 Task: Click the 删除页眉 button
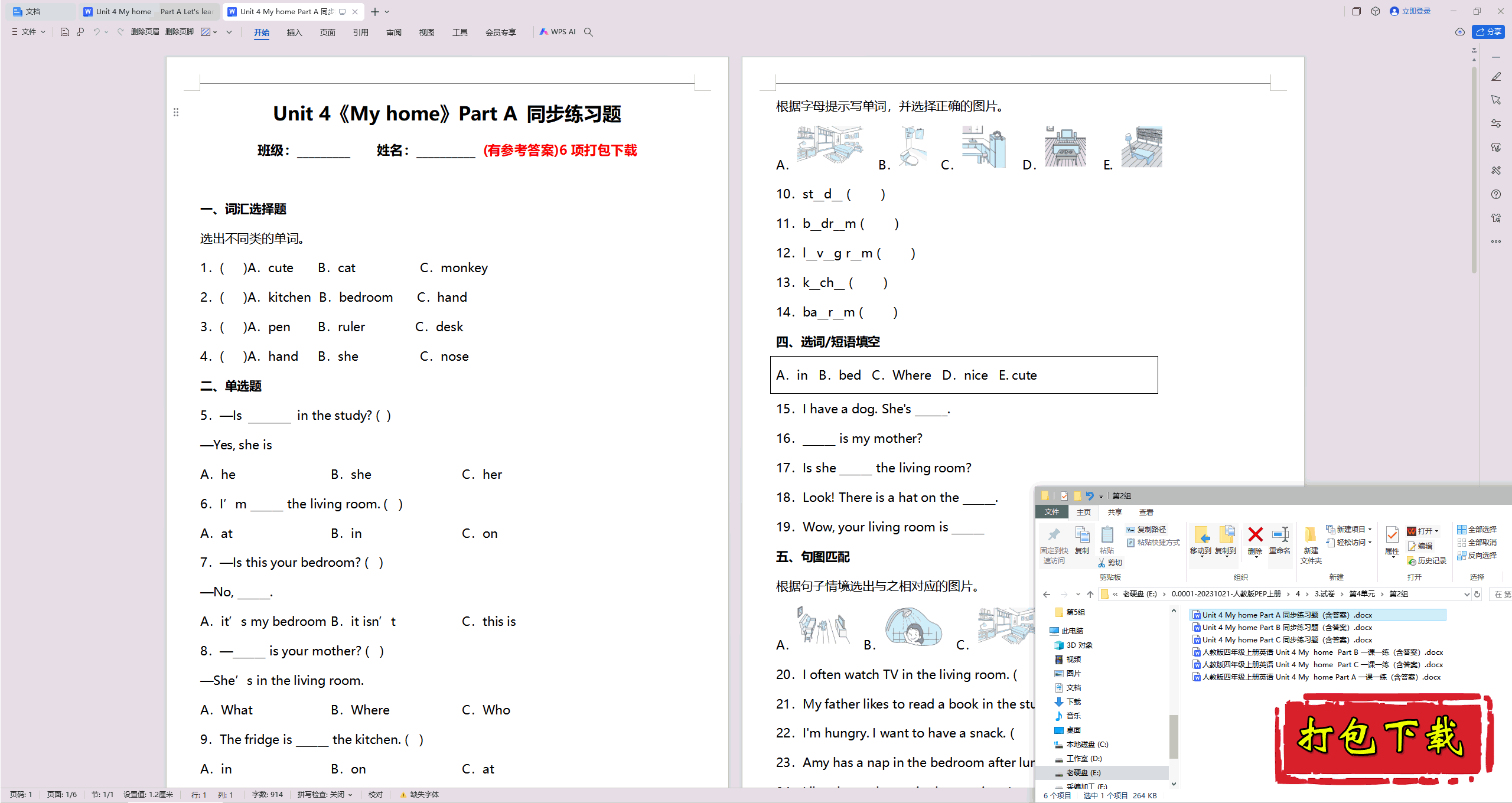(145, 32)
